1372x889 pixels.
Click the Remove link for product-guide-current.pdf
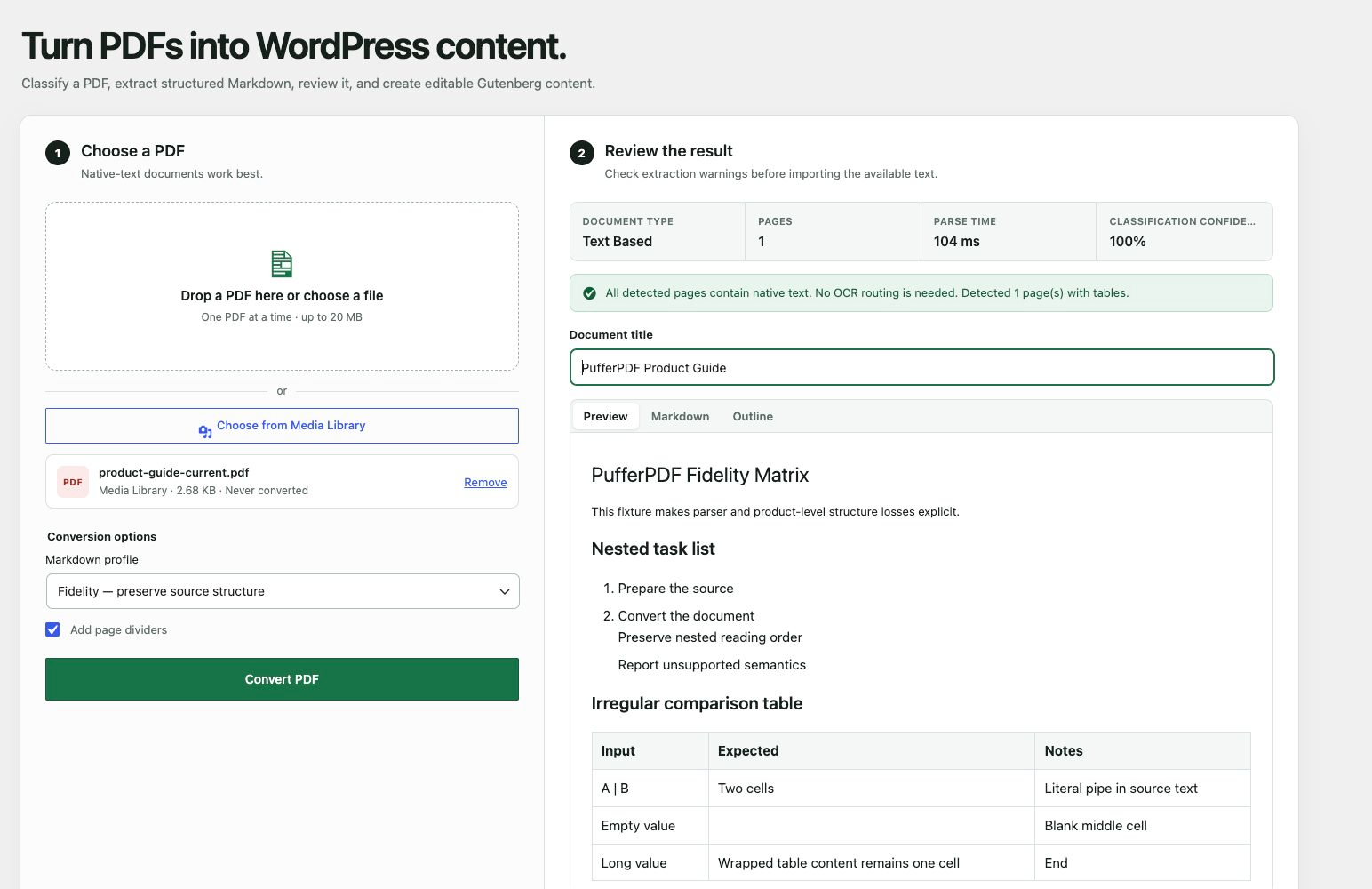(485, 482)
